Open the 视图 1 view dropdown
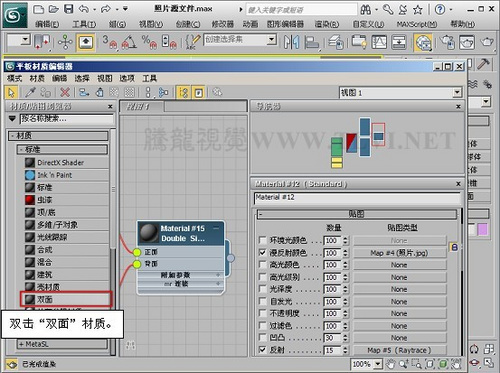Viewport: 500px width, 373px height. (457, 92)
